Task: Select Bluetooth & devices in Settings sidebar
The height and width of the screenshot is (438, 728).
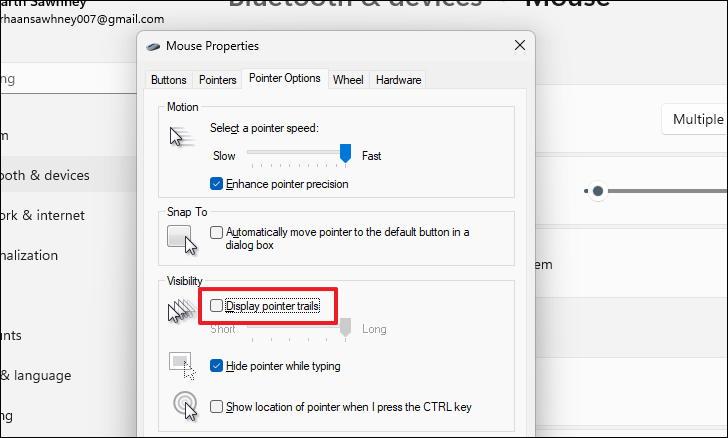Action: coord(45,175)
